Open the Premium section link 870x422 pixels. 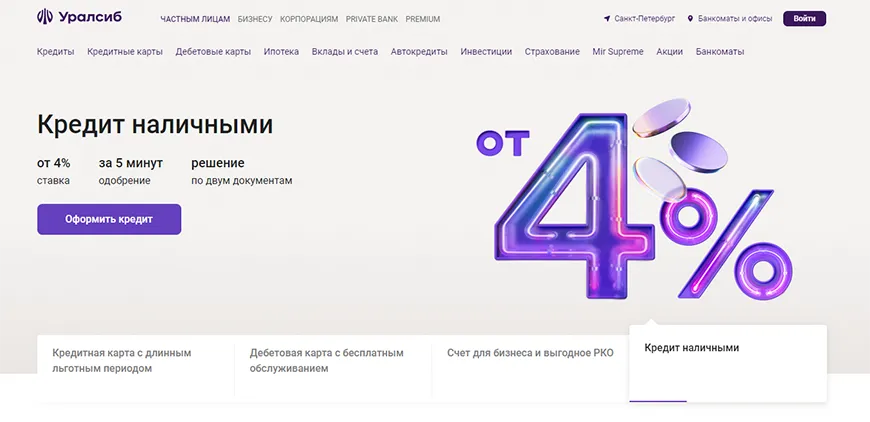click(x=423, y=19)
